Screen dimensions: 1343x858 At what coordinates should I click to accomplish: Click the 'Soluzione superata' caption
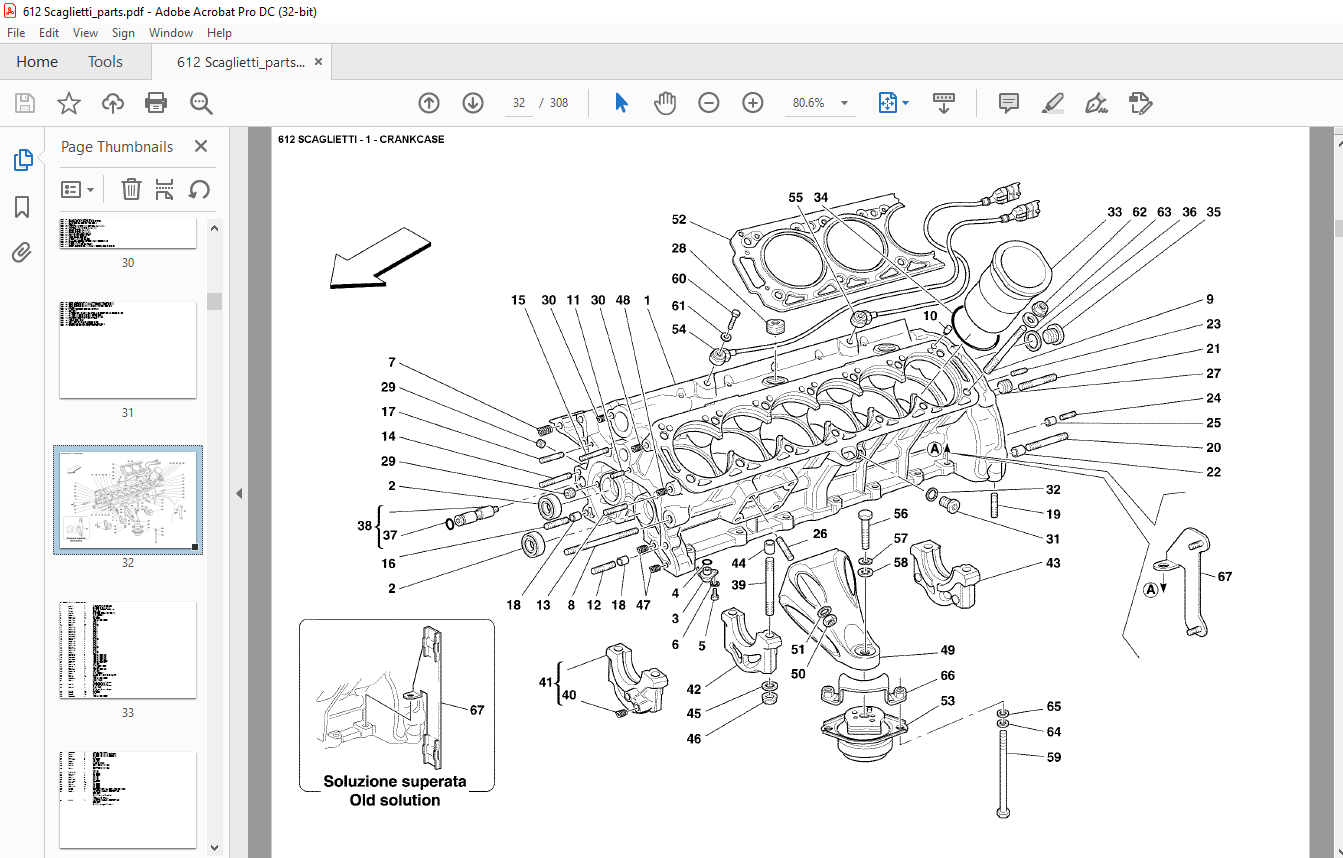(x=395, y=781)
